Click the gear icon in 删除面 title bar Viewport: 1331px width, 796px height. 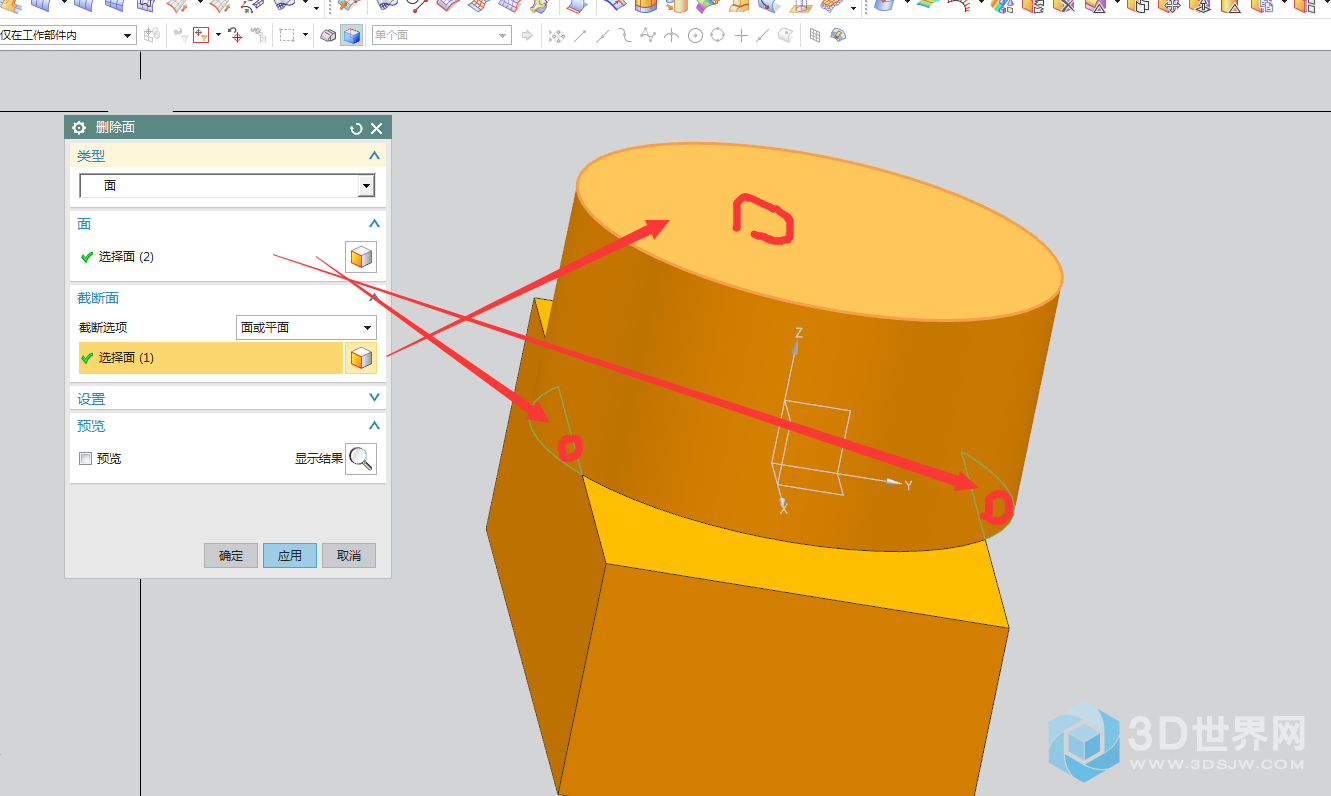click(79, 128)
